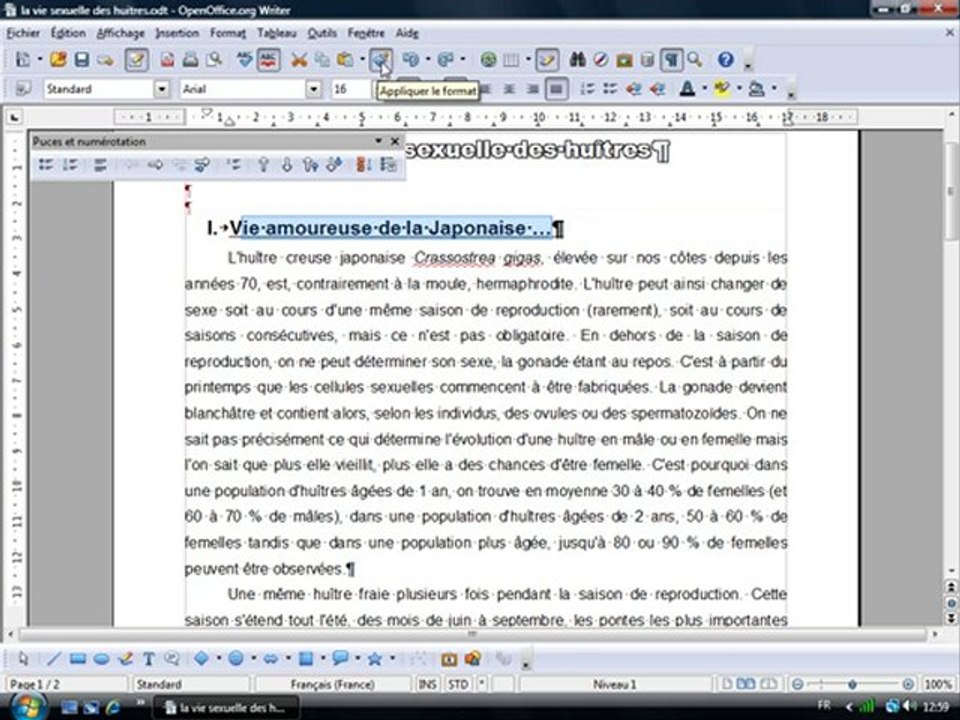Open the zoom magnifier tool
The height and width of the screenshot is (720, 960).
click(x=694, y=59)
